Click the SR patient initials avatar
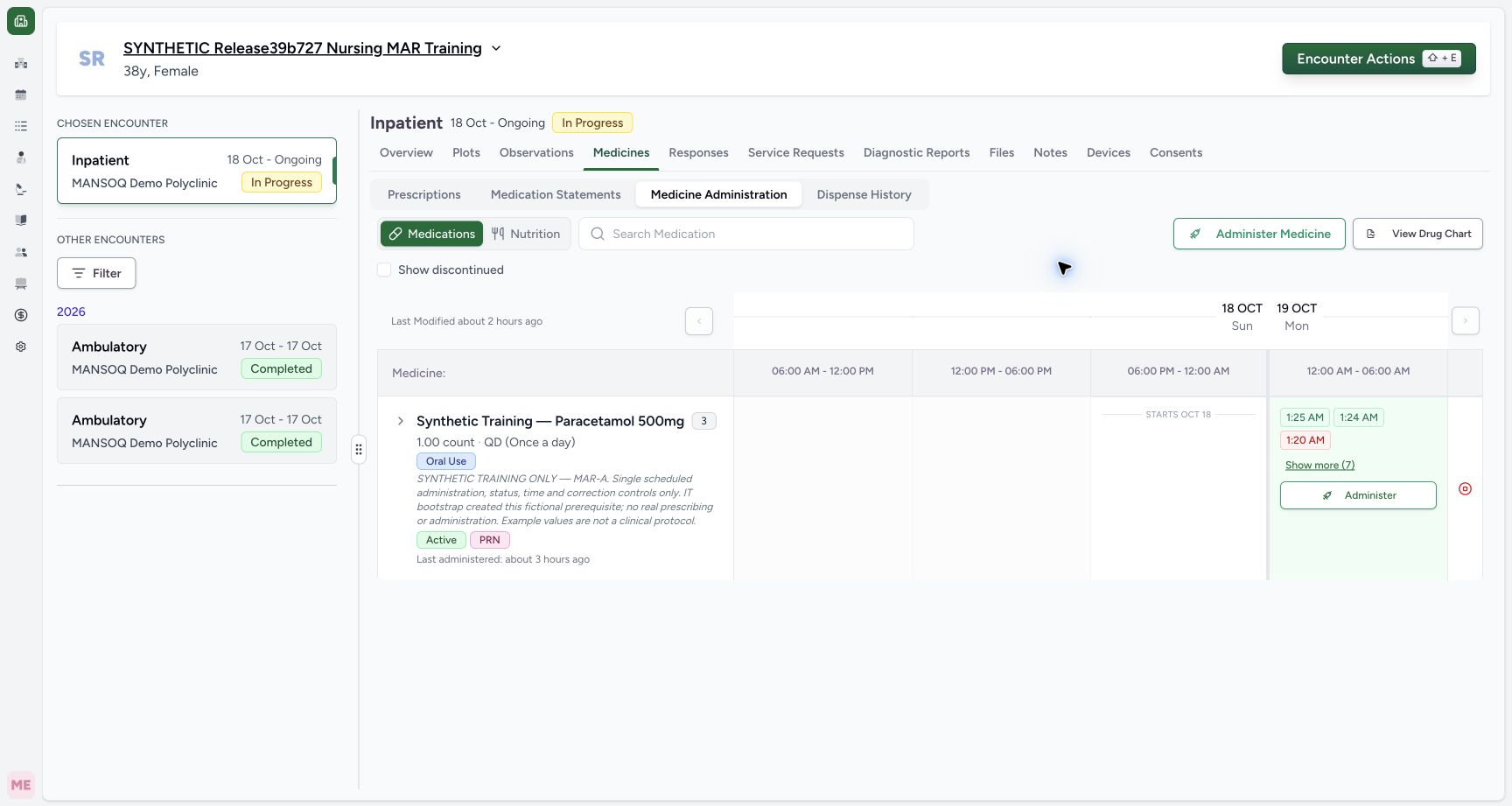1512x806 pixels. point(92,59)
